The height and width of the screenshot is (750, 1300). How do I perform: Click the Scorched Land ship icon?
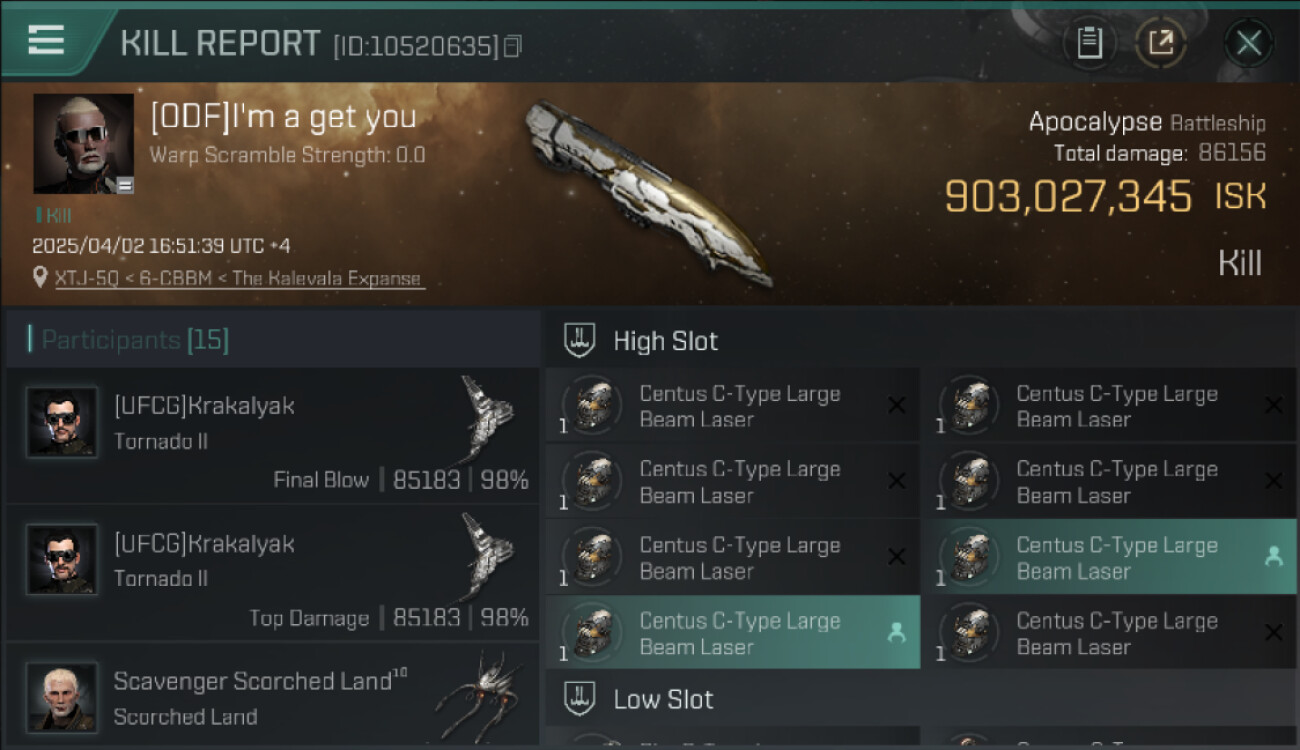click(478, 697)
